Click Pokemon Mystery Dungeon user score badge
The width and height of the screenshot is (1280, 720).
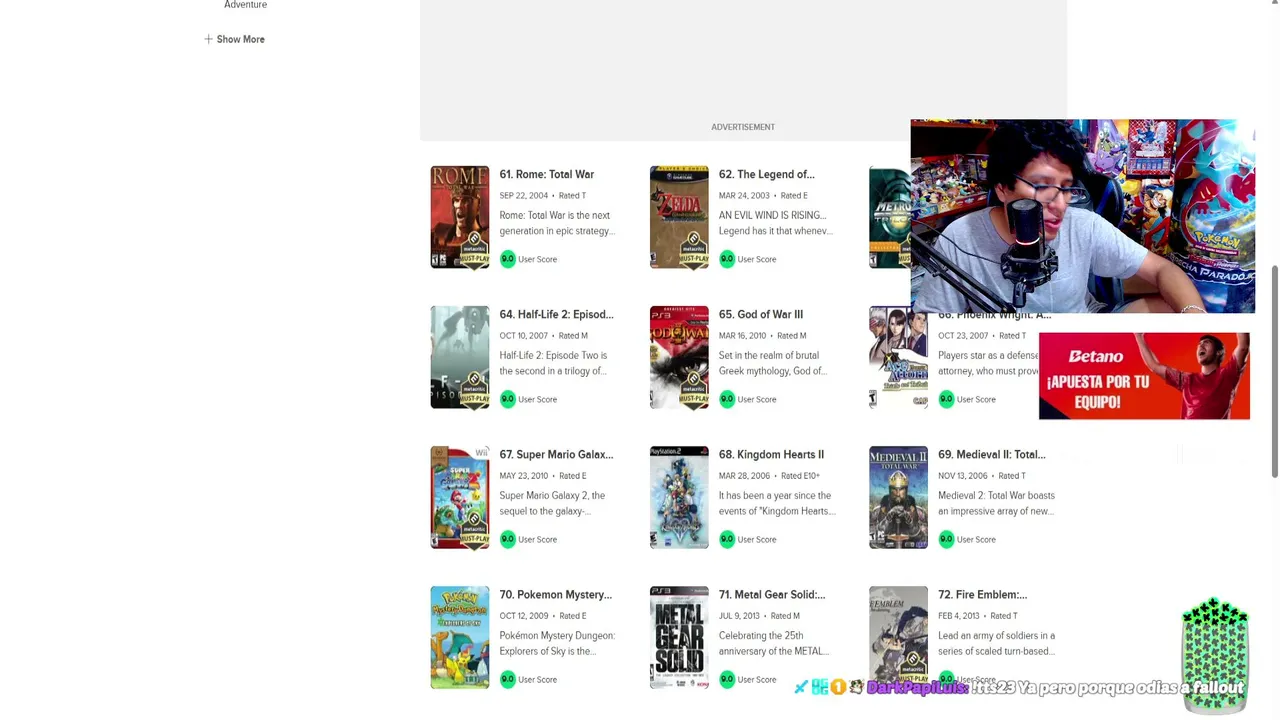pyautogui.click(x=507, y=679)
